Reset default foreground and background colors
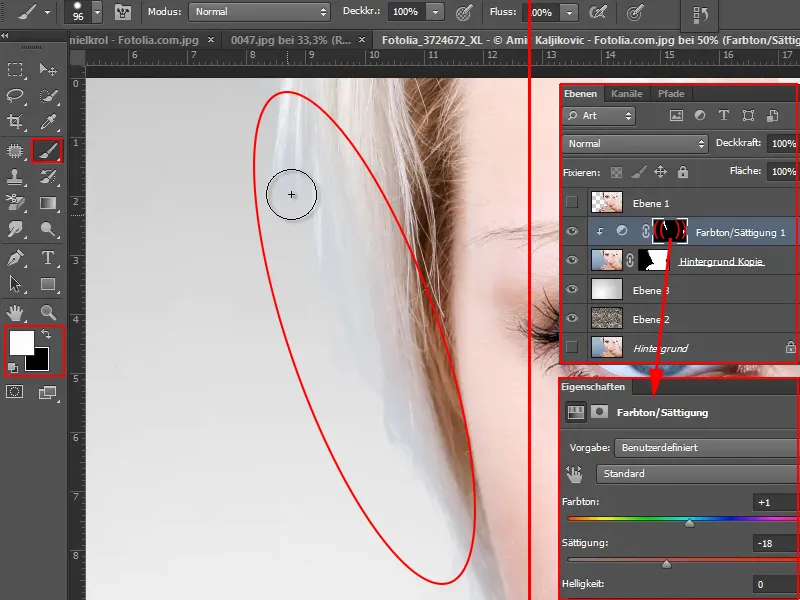Viewport: 800px width, 600px height. (x=12, y=368)
